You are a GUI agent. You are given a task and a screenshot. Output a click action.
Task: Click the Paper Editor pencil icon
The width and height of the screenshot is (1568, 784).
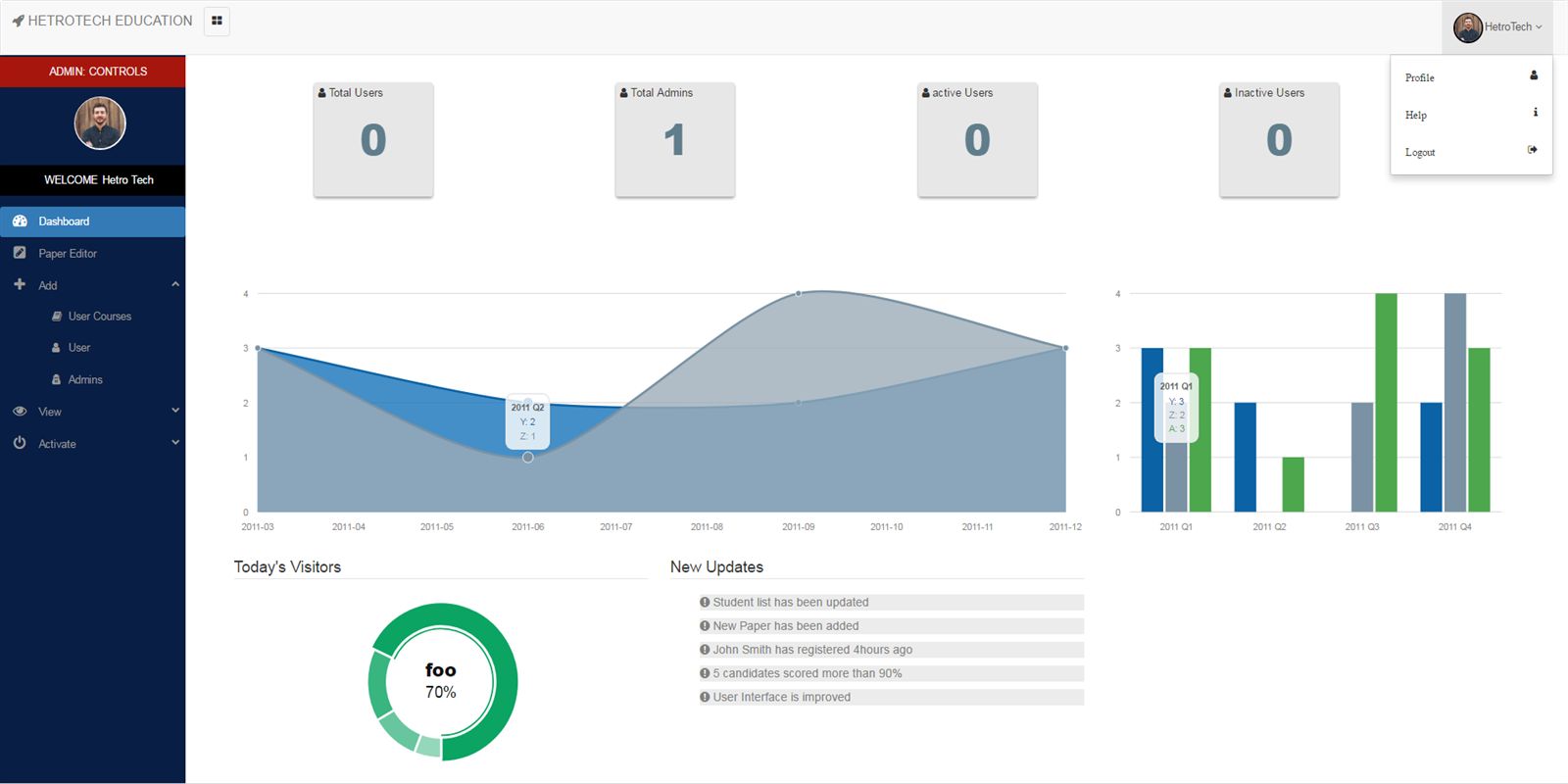pos(20,253)
